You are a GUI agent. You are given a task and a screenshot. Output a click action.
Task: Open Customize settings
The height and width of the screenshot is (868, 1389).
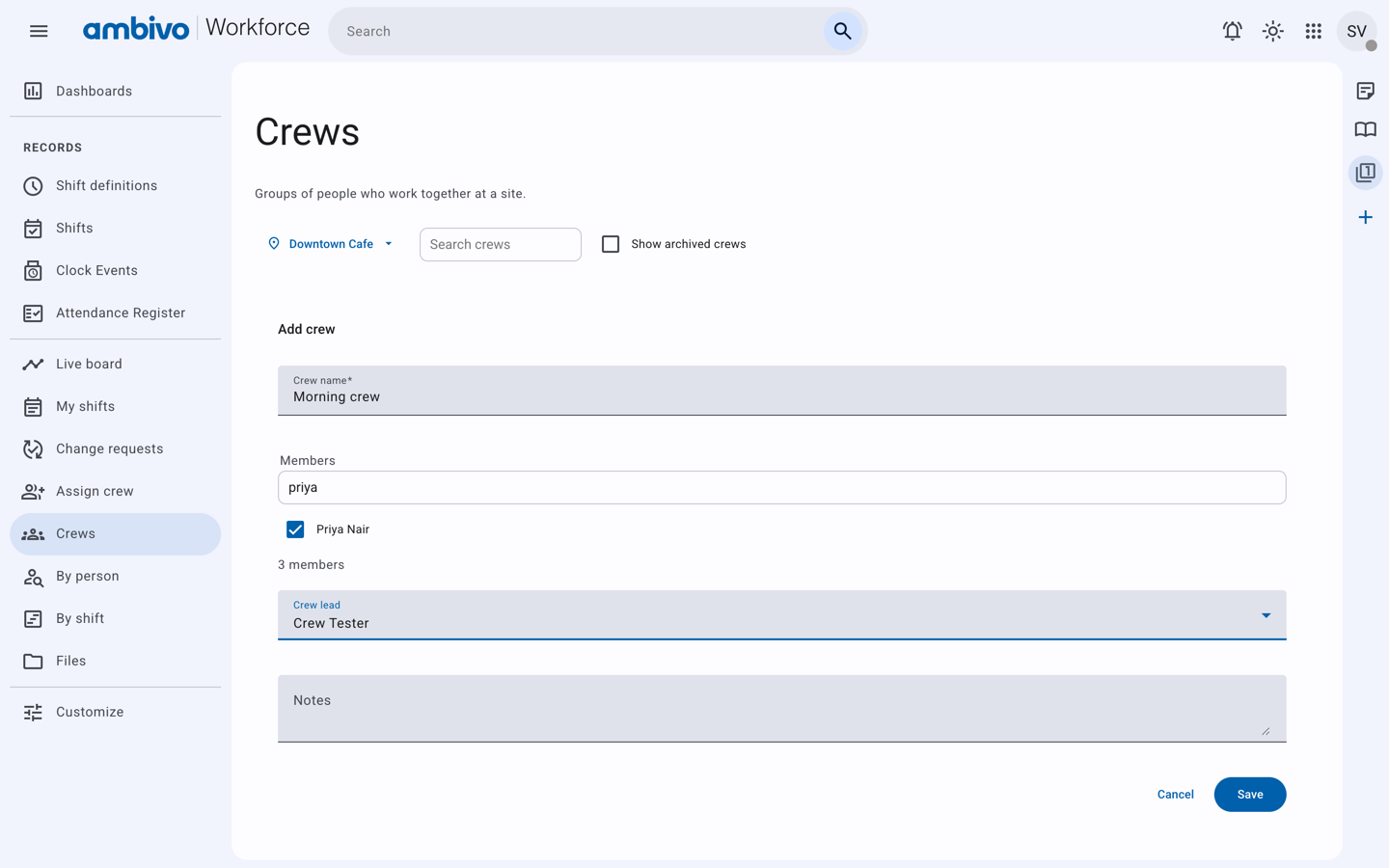pyautogui.click(x=116, y=712)
